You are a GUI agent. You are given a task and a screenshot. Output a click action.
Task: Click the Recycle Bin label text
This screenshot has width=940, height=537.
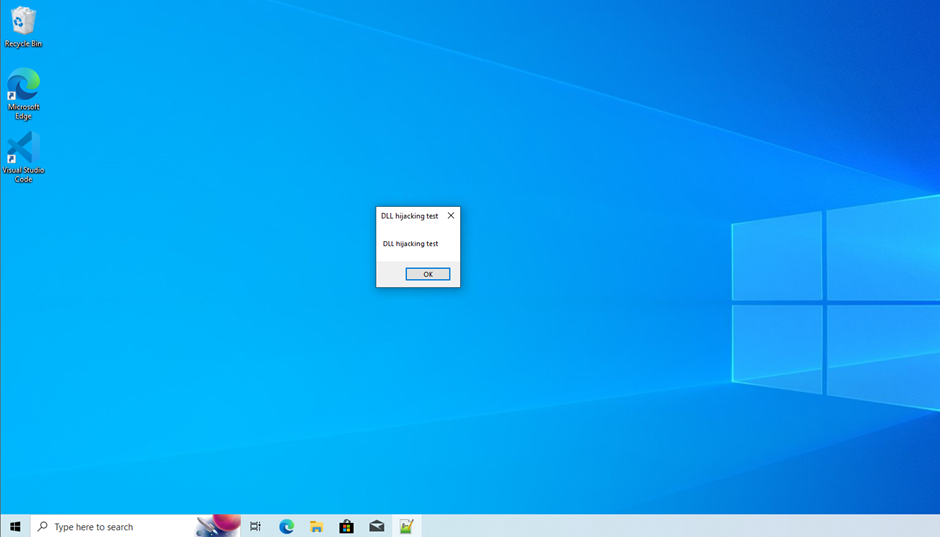pyautogui.click(x=23, y=44)
